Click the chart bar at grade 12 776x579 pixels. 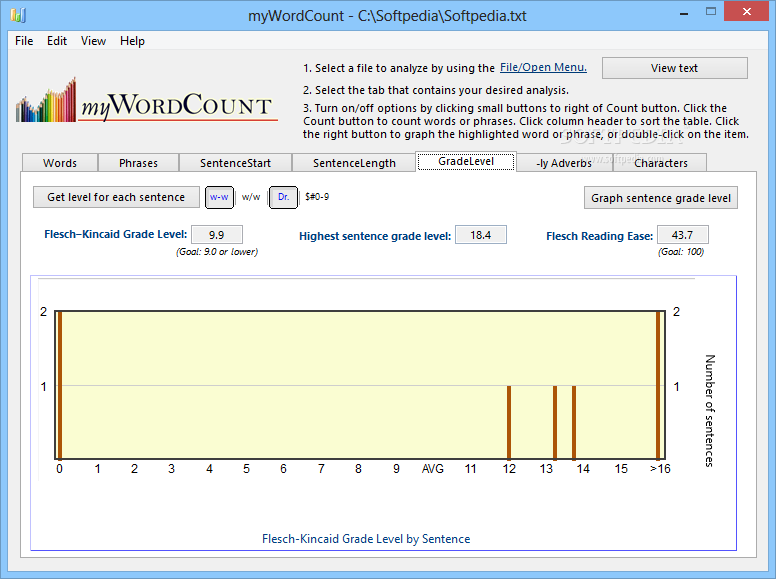click(509, 422)
